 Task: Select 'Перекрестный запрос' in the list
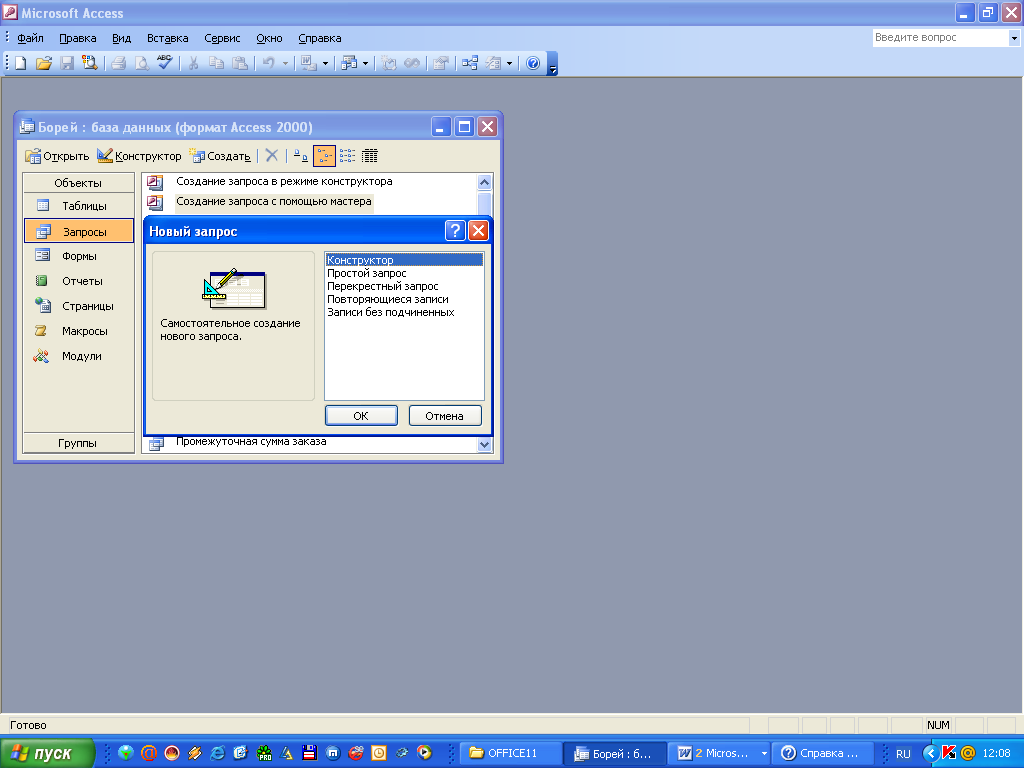(404, 286)
